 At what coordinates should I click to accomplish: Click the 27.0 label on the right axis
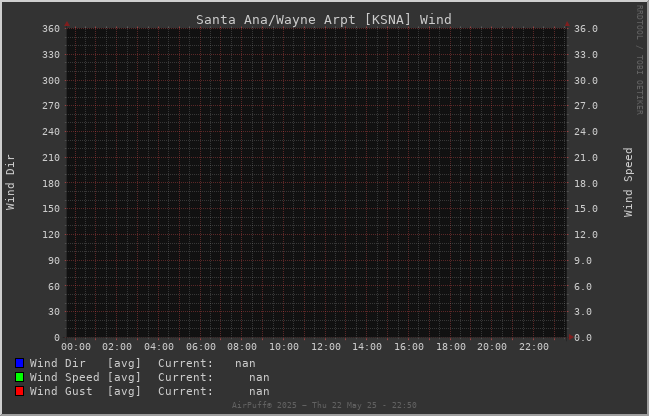click(586, 106)
